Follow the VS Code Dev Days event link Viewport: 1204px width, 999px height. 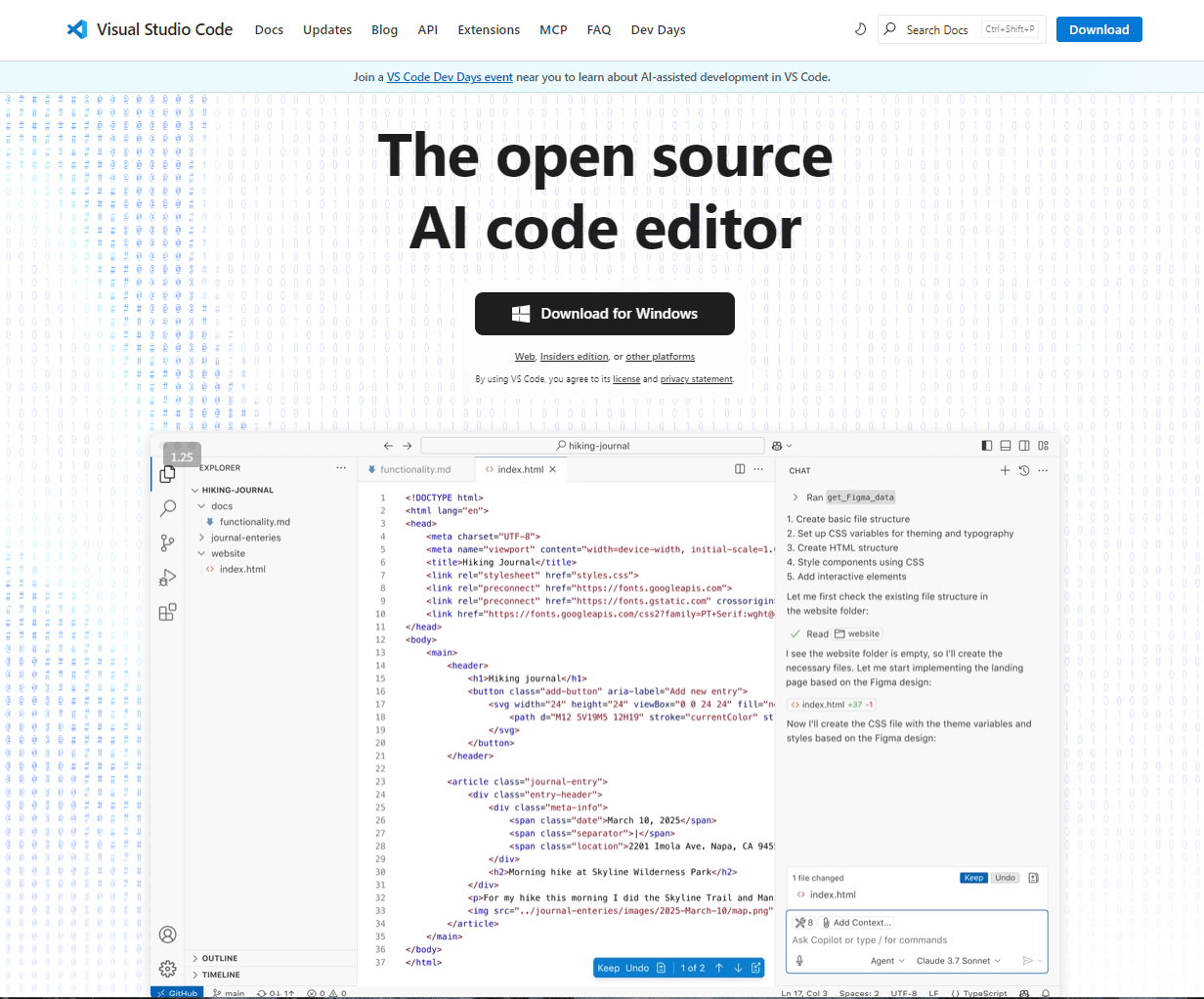(450, 77)
